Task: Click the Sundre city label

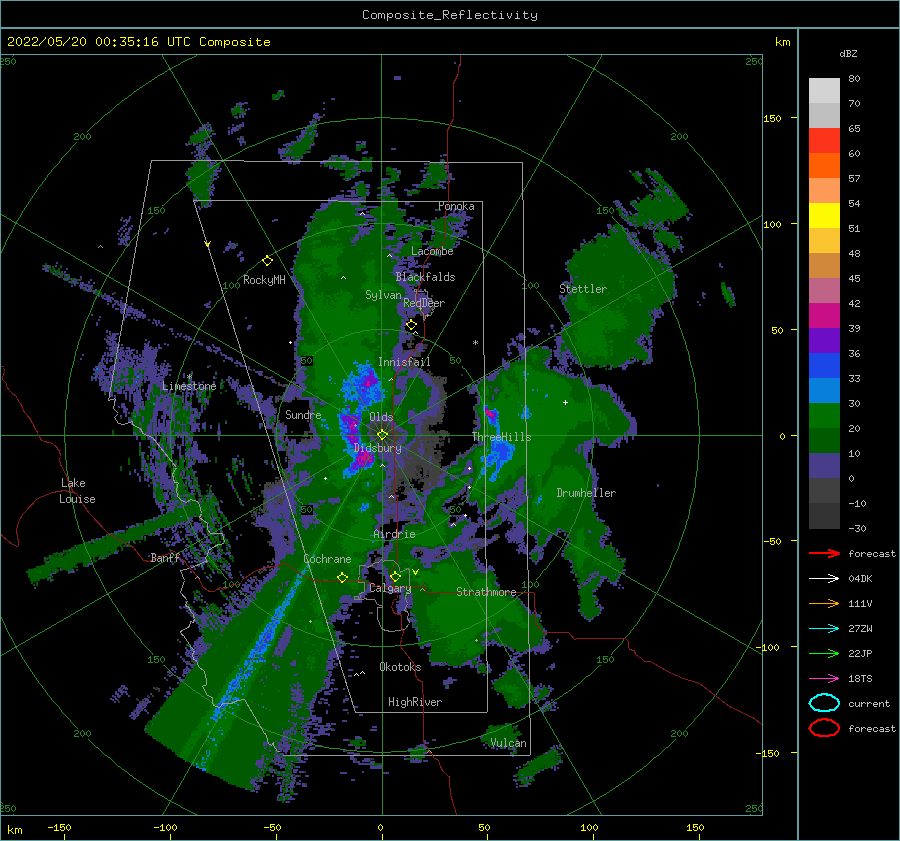Action: pos(303,414)
